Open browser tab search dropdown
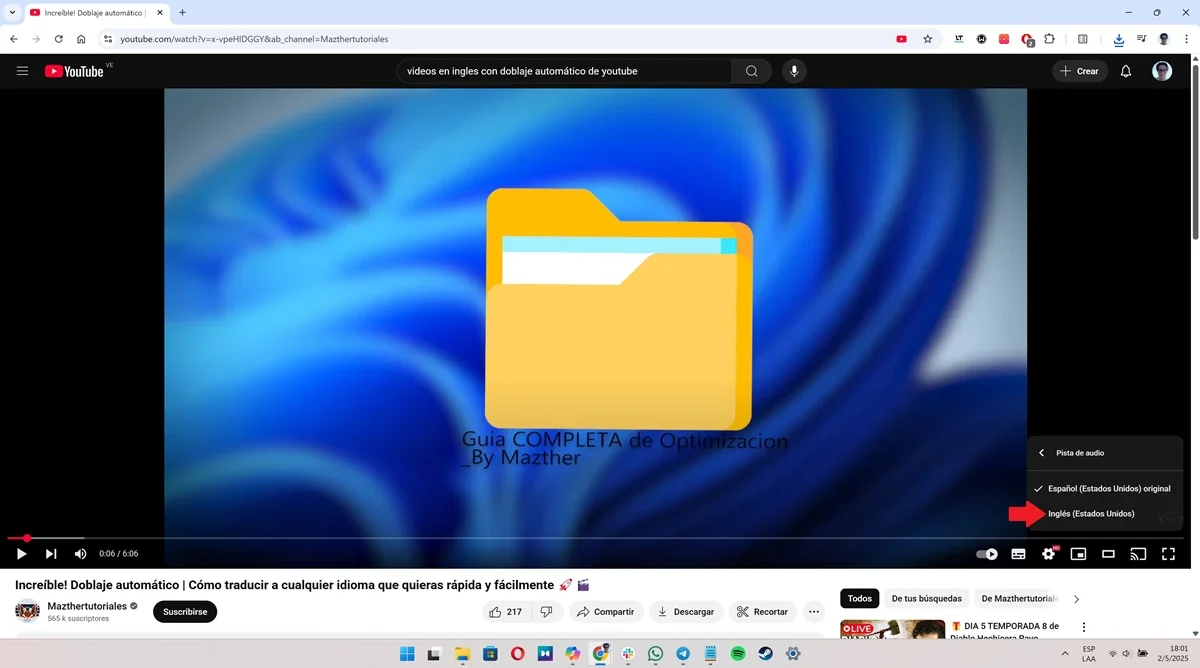 pyautogui.click(x=10, y=12)
